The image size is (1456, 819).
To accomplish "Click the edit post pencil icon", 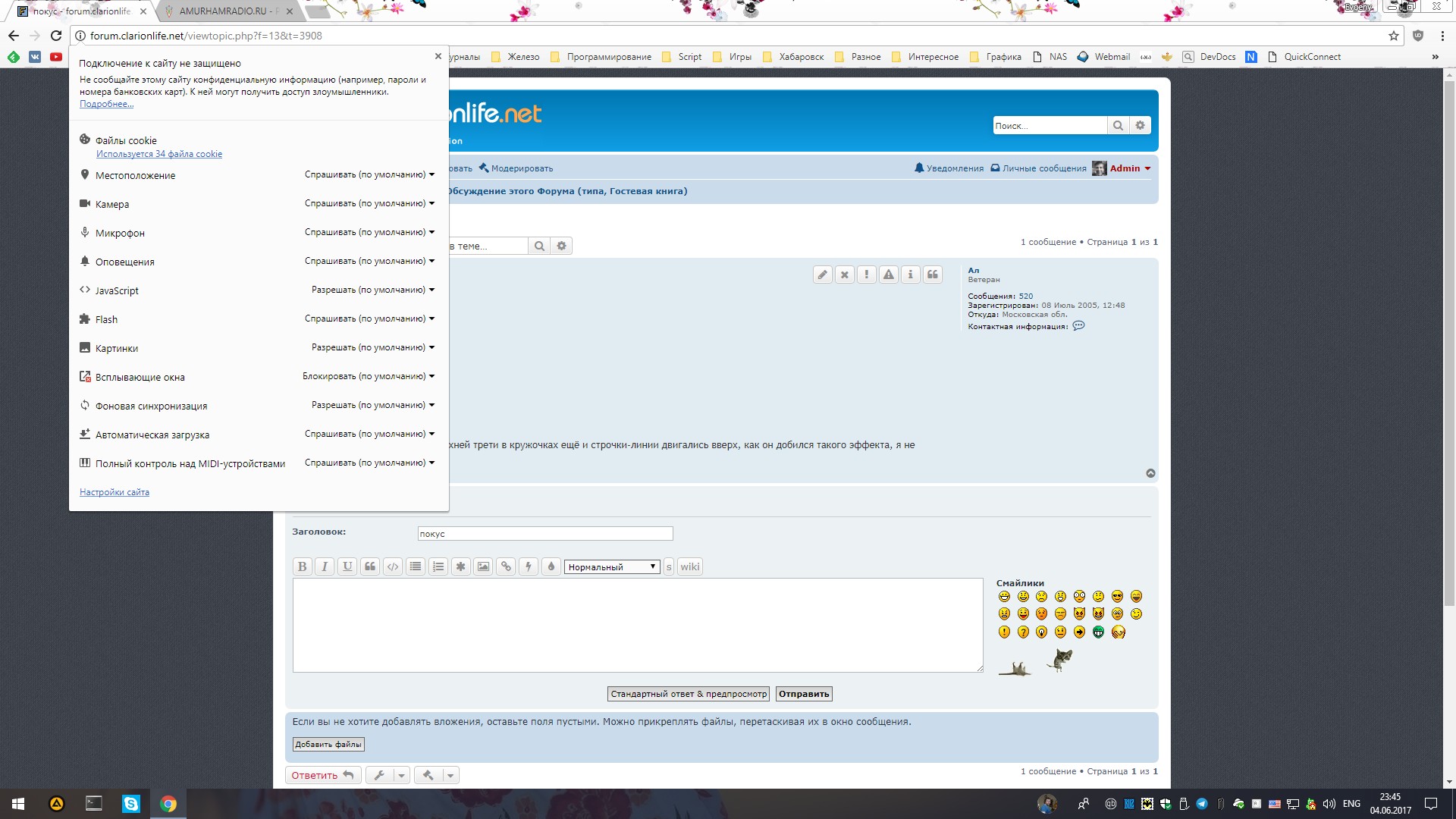I will 822,275.
